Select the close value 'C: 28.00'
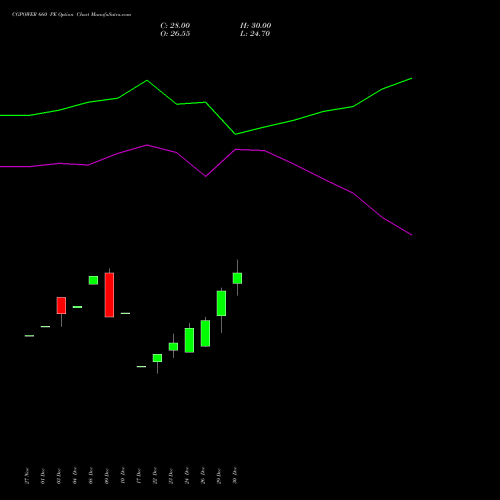This screenshot has width=500, height=500. pyautogui.click(x=175, y=26)
